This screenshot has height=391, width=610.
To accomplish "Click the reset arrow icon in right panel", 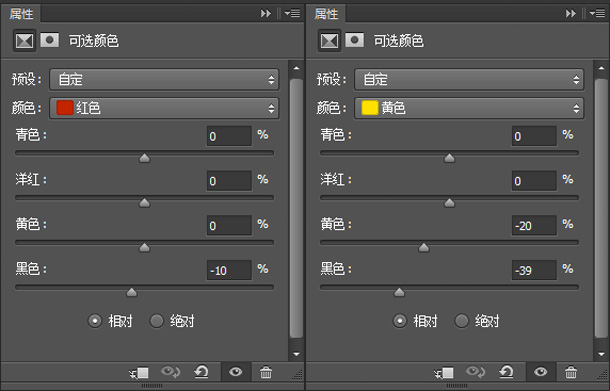I will (506, 372).
